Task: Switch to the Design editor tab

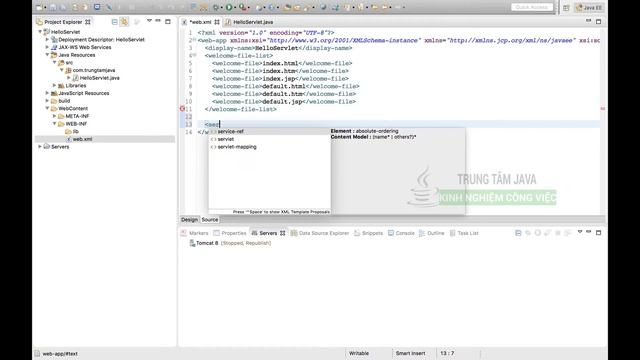Action: tap(189, 220)
